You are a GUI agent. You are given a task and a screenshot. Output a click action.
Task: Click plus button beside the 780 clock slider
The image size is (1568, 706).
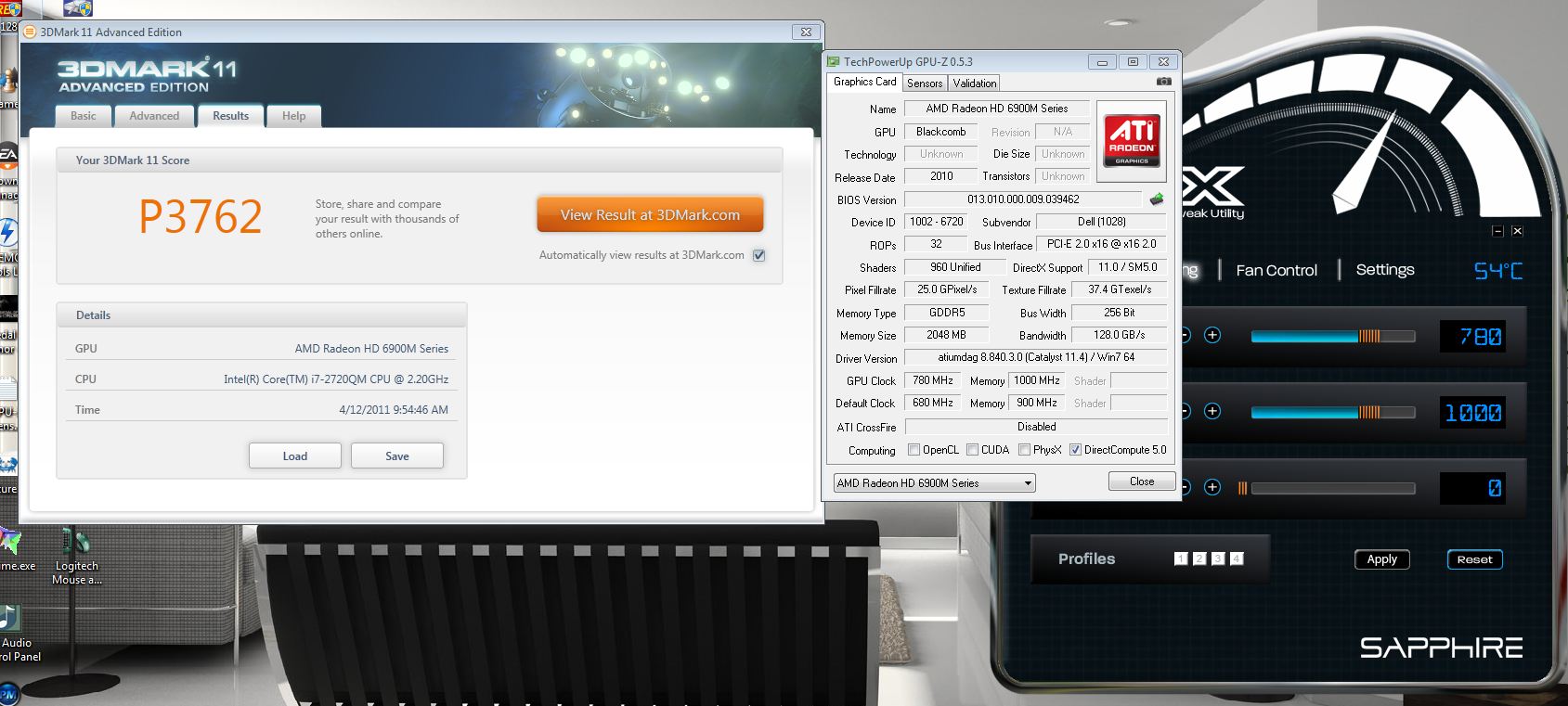click(1212, 335)
